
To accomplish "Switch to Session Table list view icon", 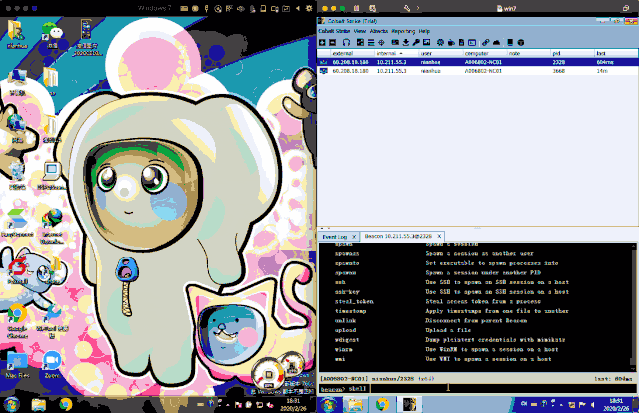I will coord(371,42).
